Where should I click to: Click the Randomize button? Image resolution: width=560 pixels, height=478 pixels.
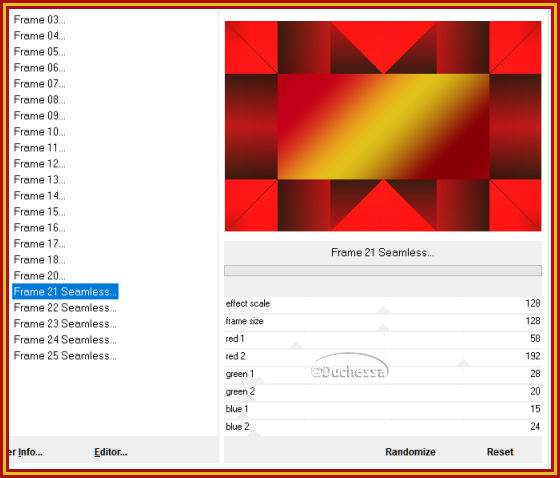[410, 452]
